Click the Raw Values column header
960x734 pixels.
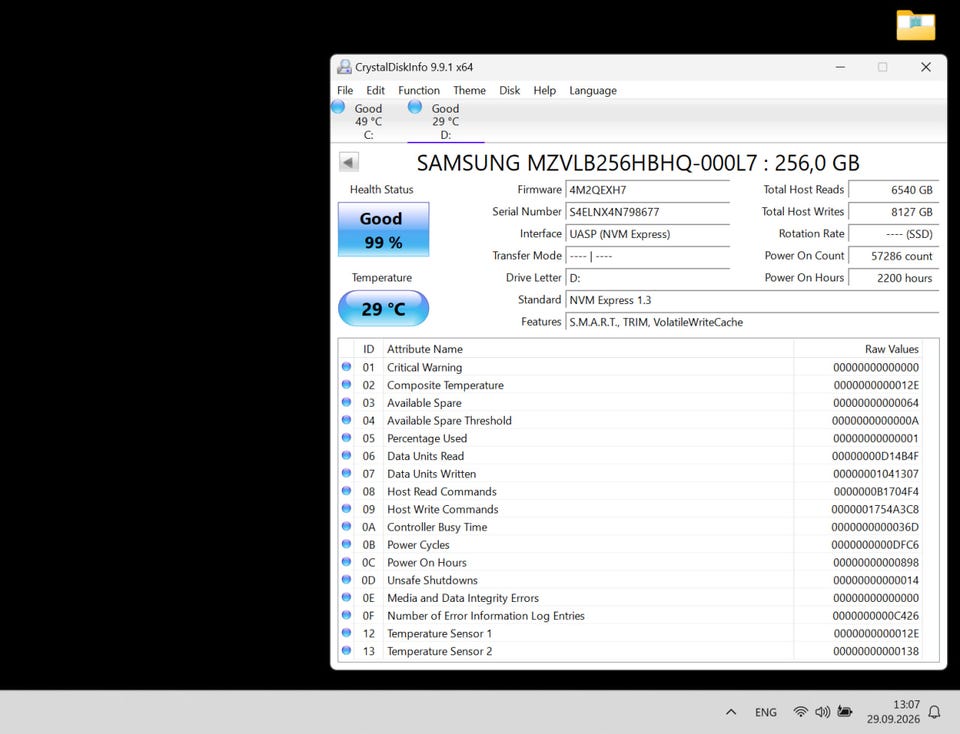coord(858,349)
